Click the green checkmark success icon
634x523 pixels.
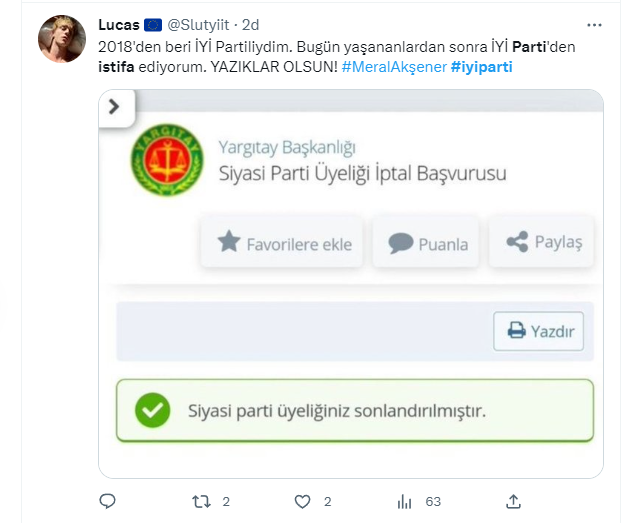[152, 410]
